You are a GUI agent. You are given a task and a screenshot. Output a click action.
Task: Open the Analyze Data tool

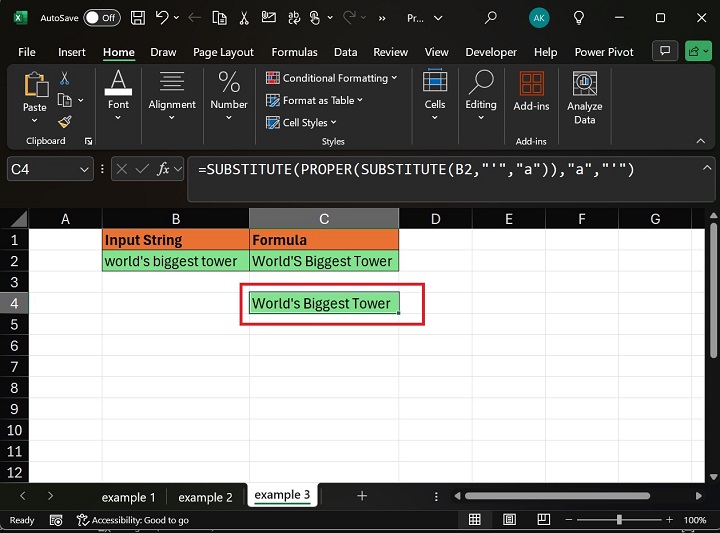pyautogui.click(x=584, y=98)
